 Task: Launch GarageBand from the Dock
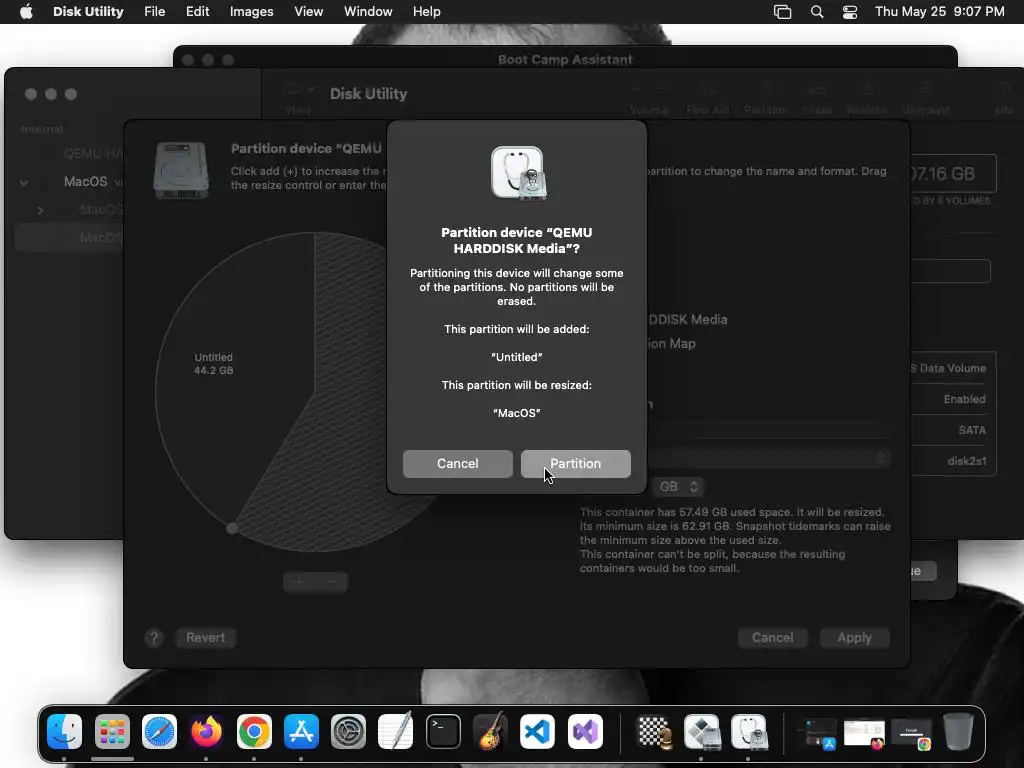(490, 731)
